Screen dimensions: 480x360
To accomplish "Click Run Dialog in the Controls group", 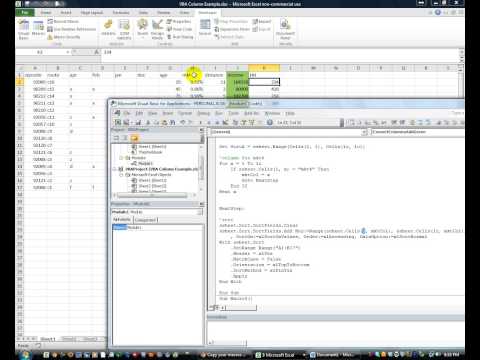I will (180, 37).
